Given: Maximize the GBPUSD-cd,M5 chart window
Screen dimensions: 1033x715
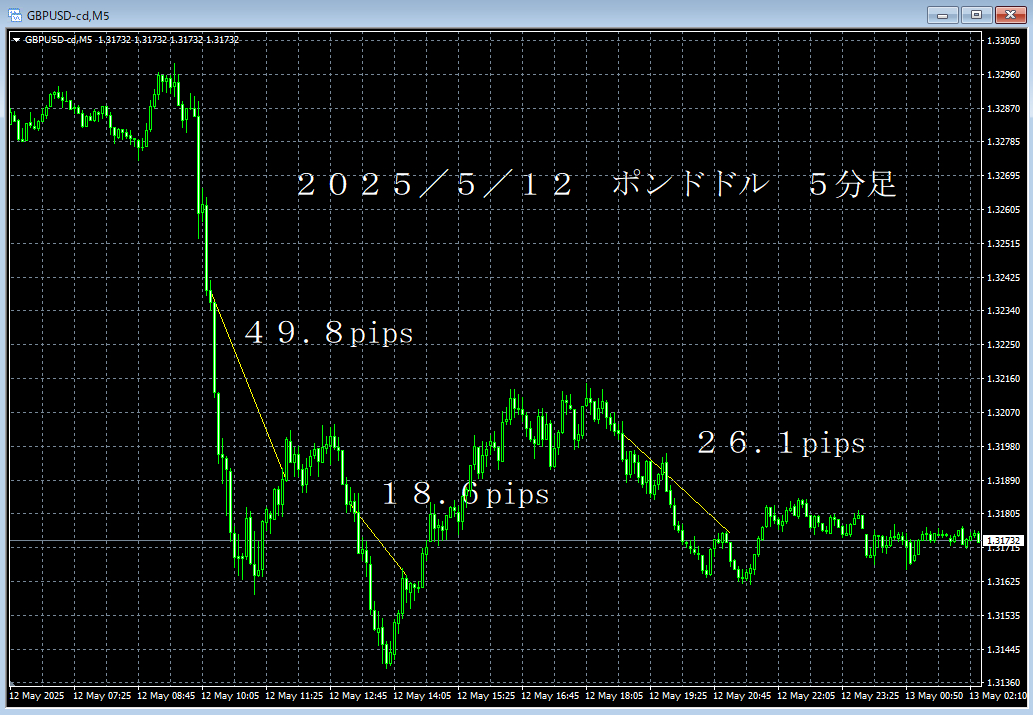Looking at the screenshot, I should pyautogui.click(x=976, y=14).
